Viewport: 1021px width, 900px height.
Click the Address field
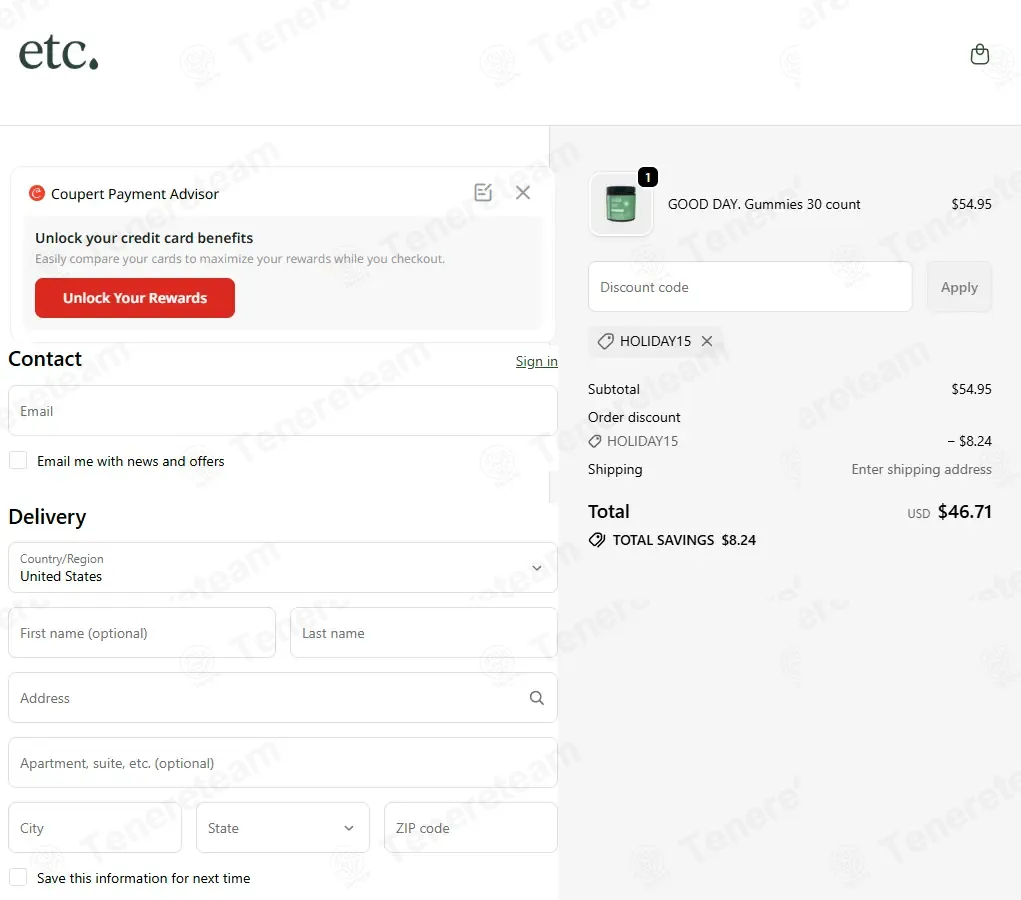click(x=283, y=698)
